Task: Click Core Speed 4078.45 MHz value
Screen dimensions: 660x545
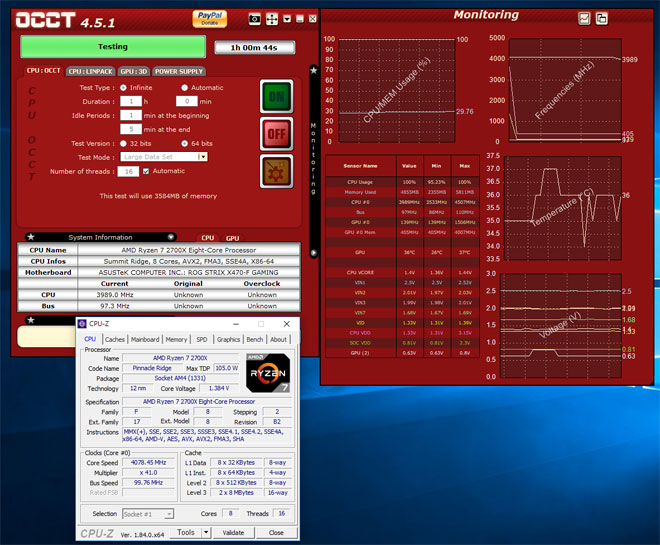Action: (148, 463)
